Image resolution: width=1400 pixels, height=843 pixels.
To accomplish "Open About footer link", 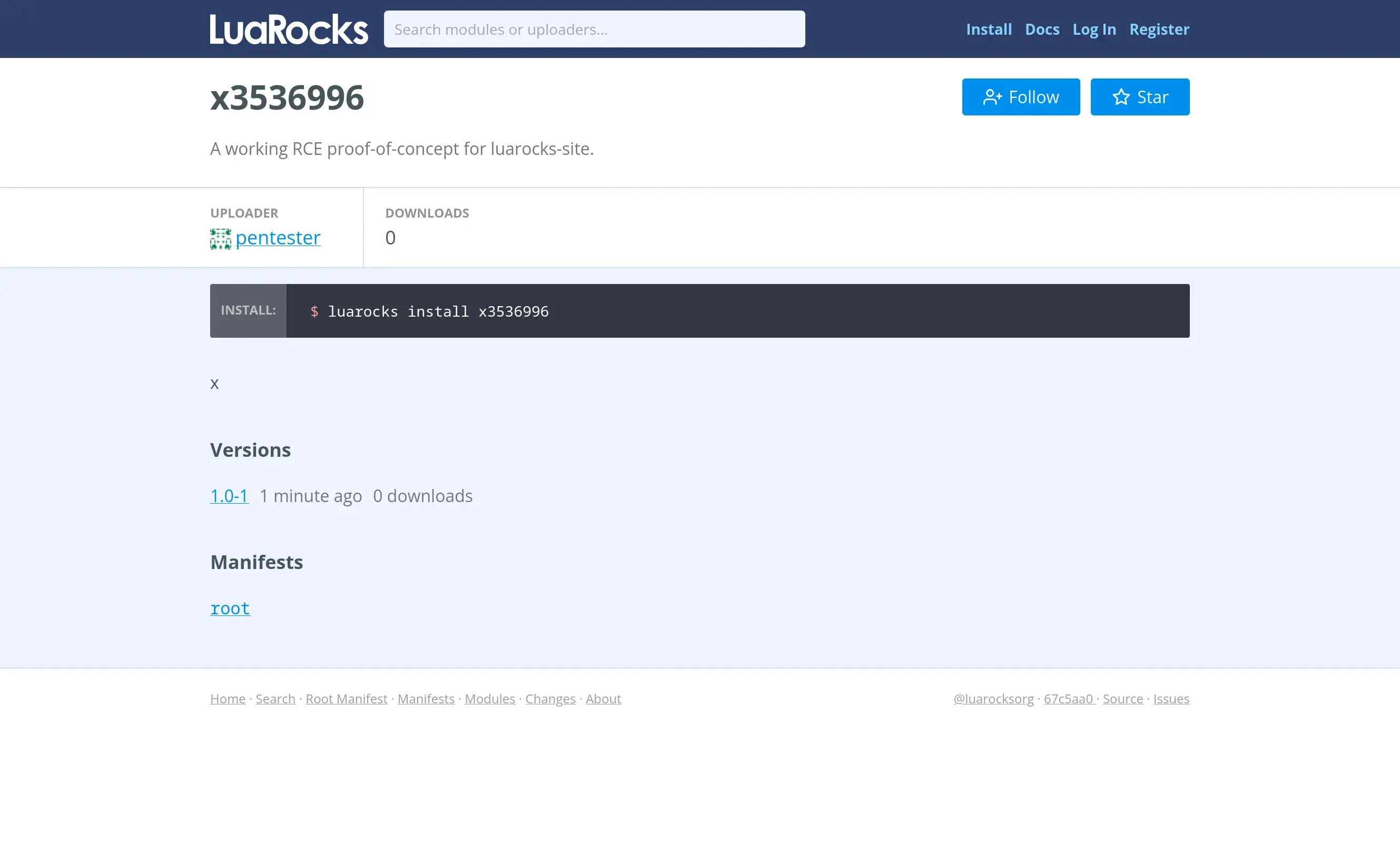I will tap(603, 699).
